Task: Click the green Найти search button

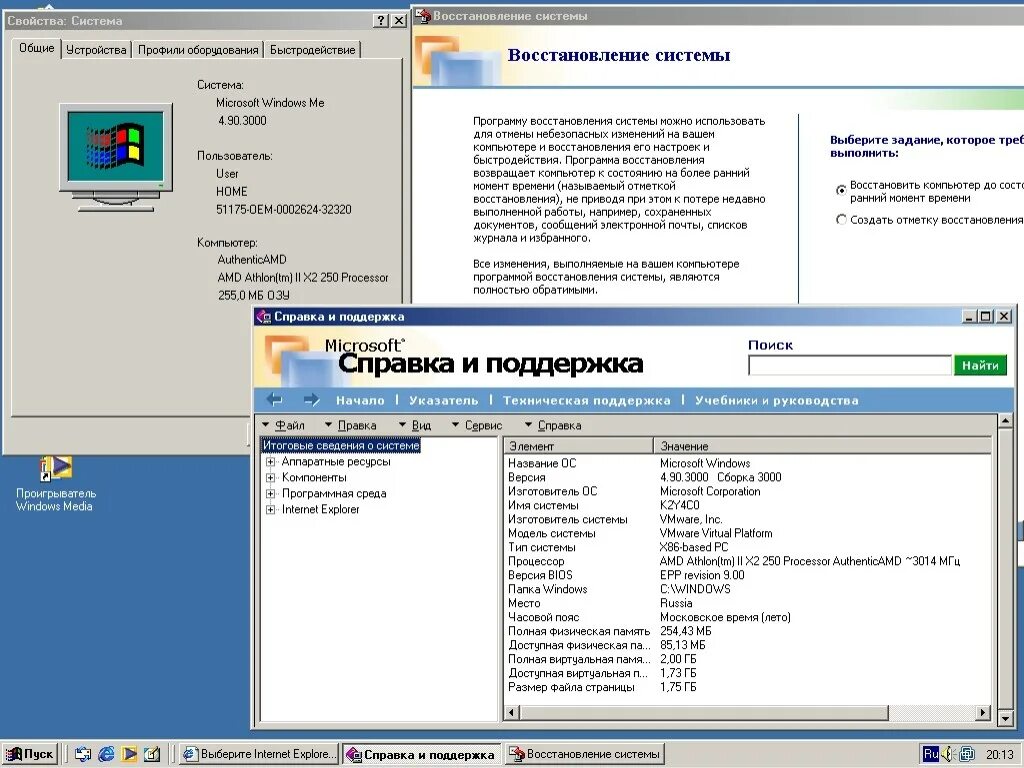Action: tap(980, 365)
